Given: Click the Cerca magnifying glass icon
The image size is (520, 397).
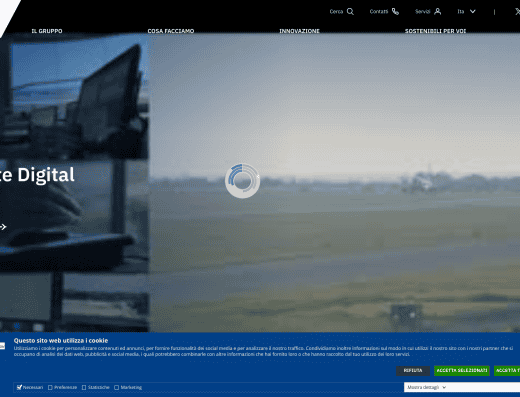Looking at the screenshot, I should (350, 12).
